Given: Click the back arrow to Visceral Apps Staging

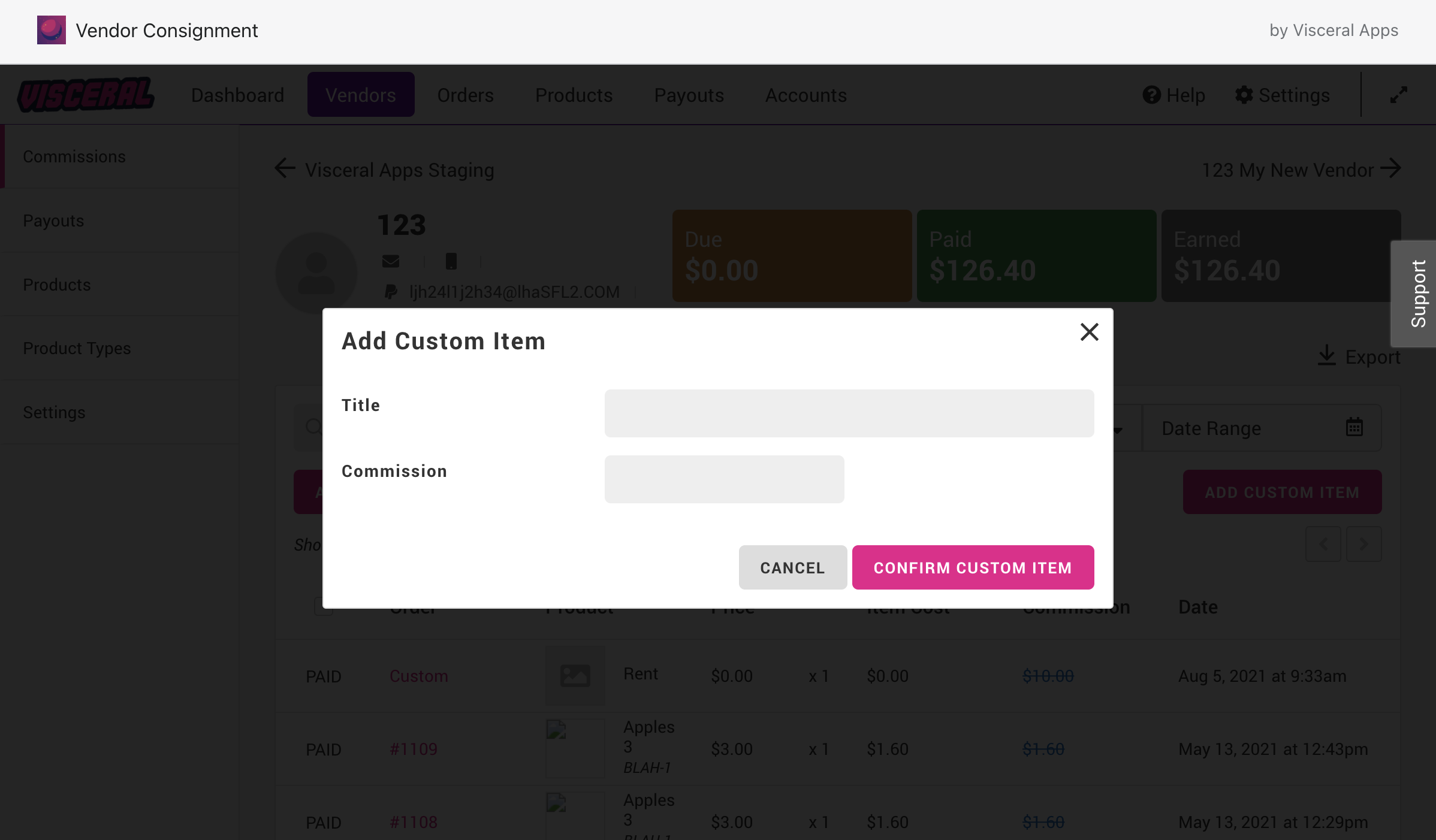Looking at the screenshot, I should 285,168.
